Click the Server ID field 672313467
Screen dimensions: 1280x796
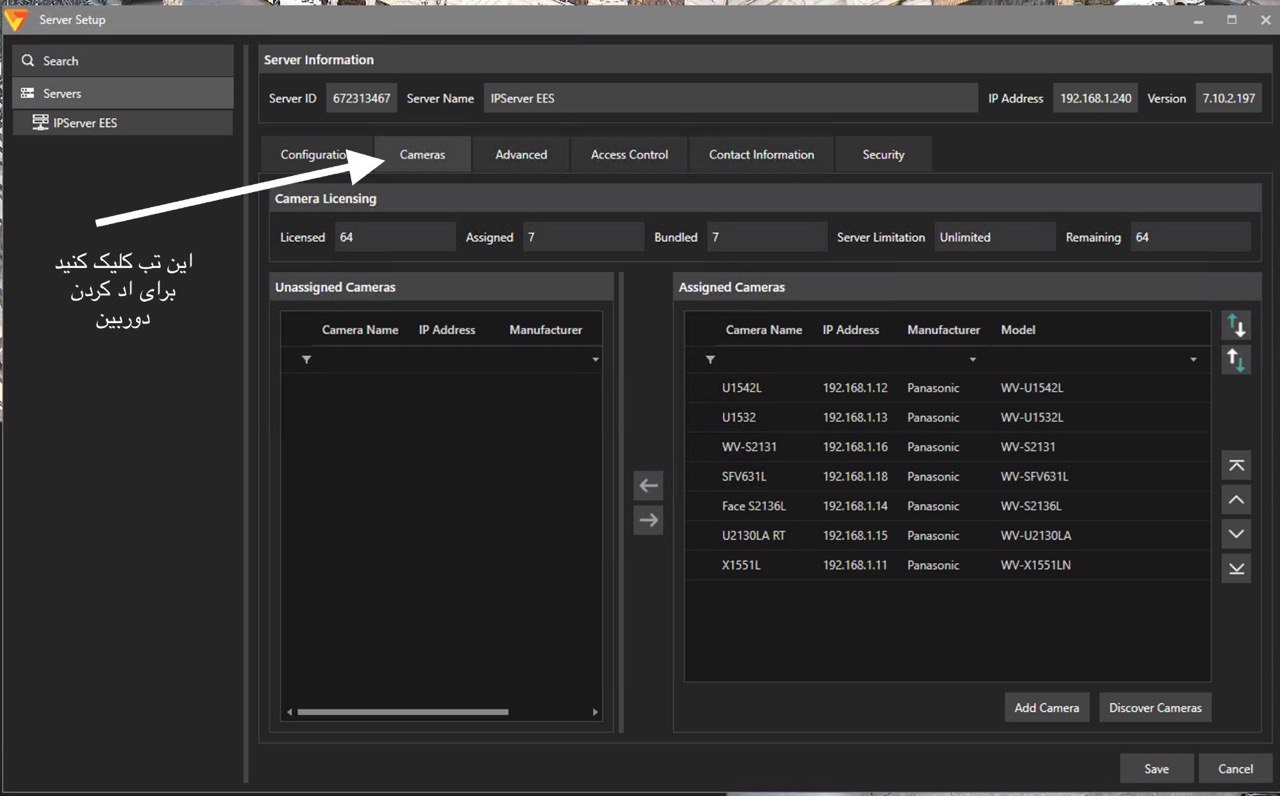[361, 98]
